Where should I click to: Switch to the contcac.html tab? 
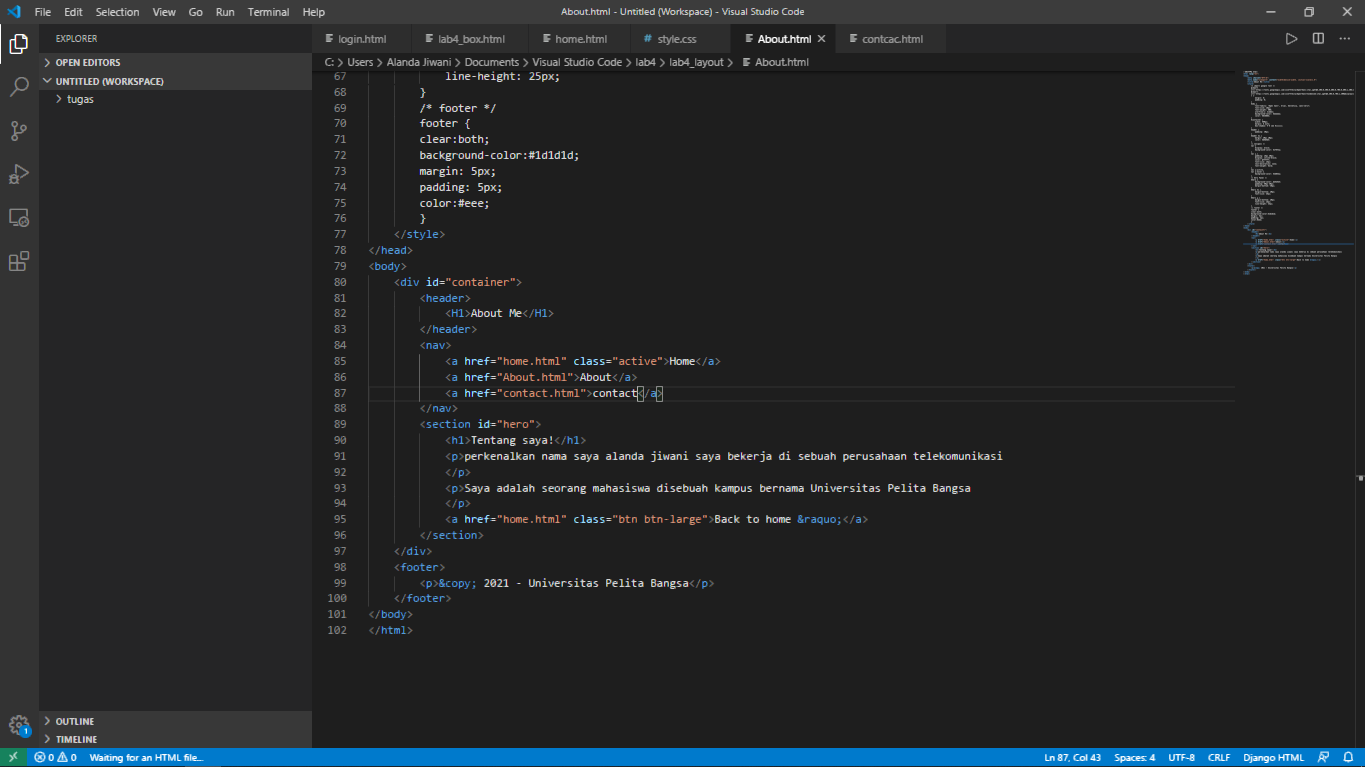click(892, 39)
